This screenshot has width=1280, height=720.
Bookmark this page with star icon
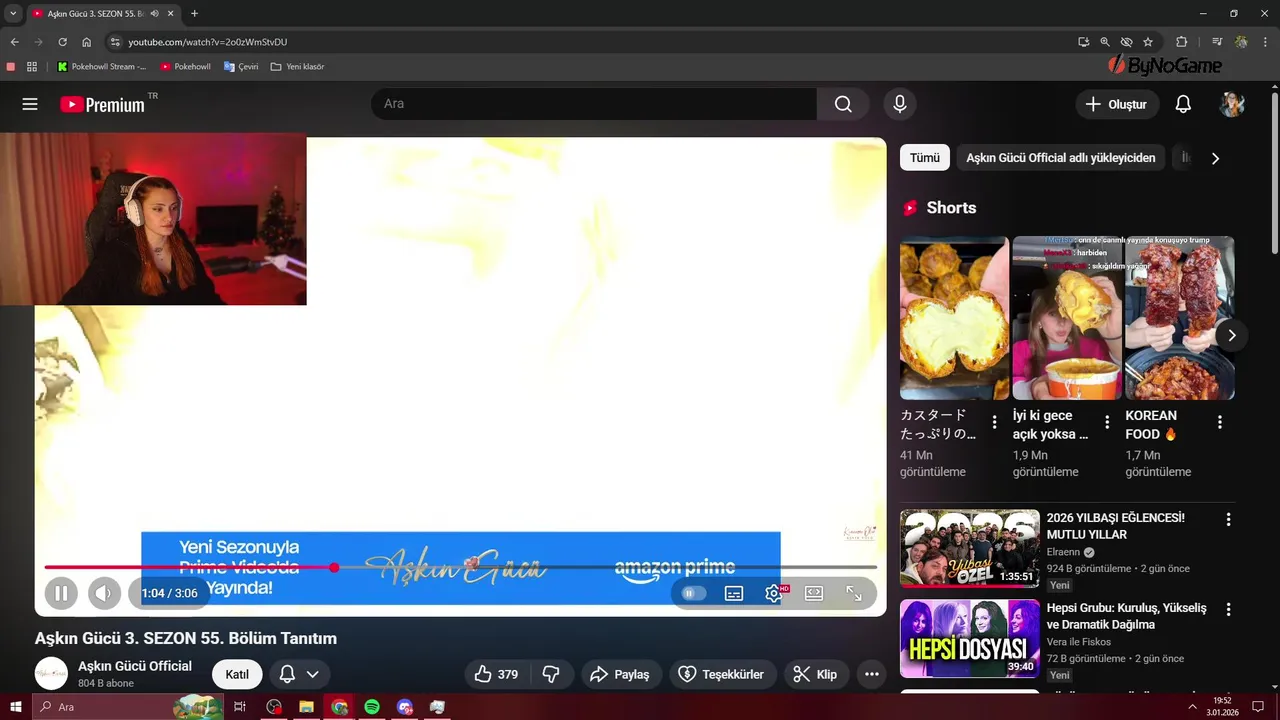coord(1148,42)
